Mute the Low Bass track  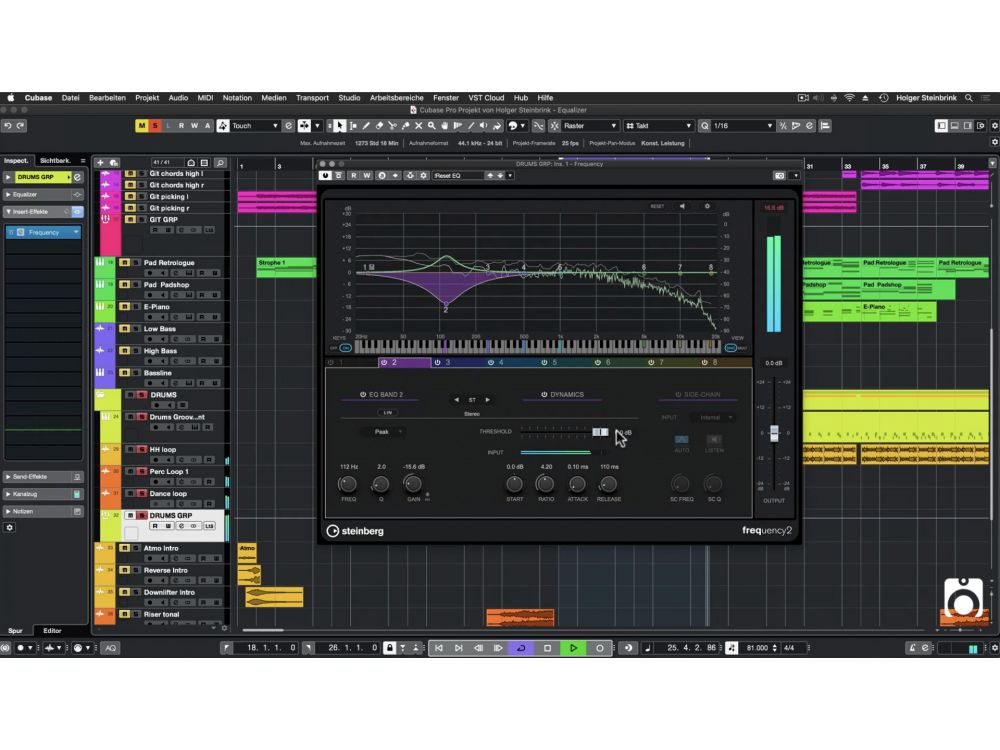[124, 328]
